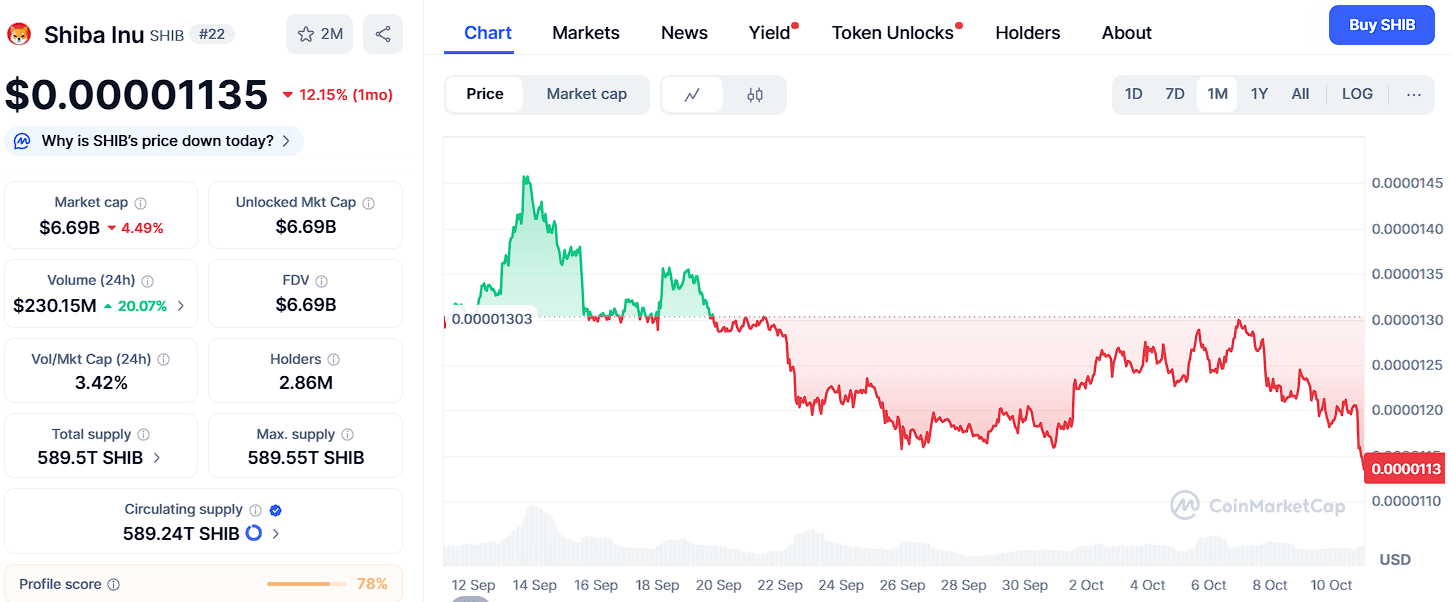The image size is (1451, 602).
Task: Click Market cap info icon
Action: point(141,203)
